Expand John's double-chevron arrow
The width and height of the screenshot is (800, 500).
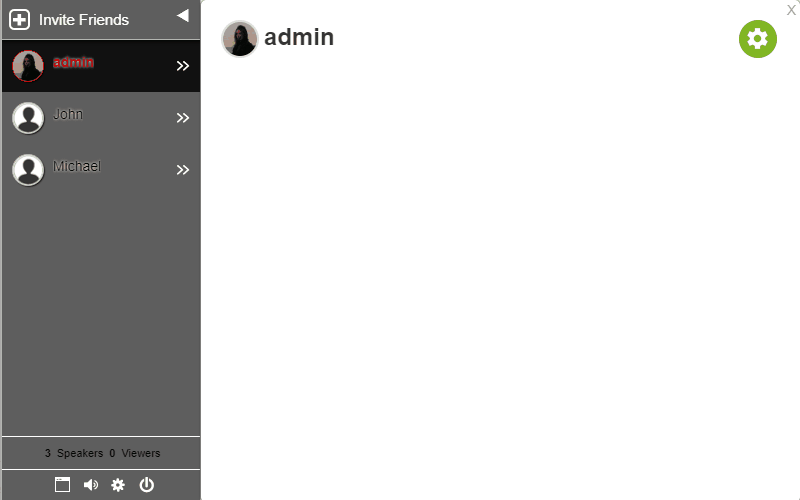point(183,118)
